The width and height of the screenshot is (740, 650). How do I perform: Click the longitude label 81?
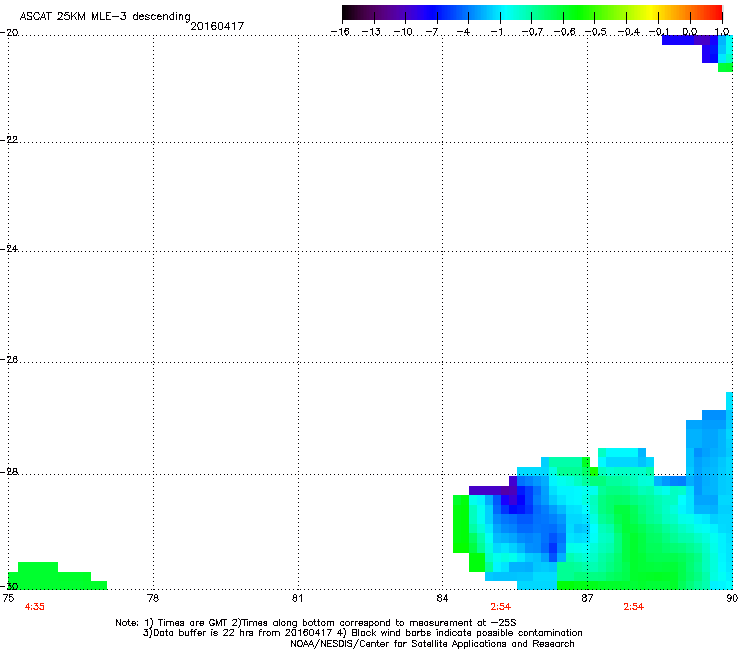(297, 598)
